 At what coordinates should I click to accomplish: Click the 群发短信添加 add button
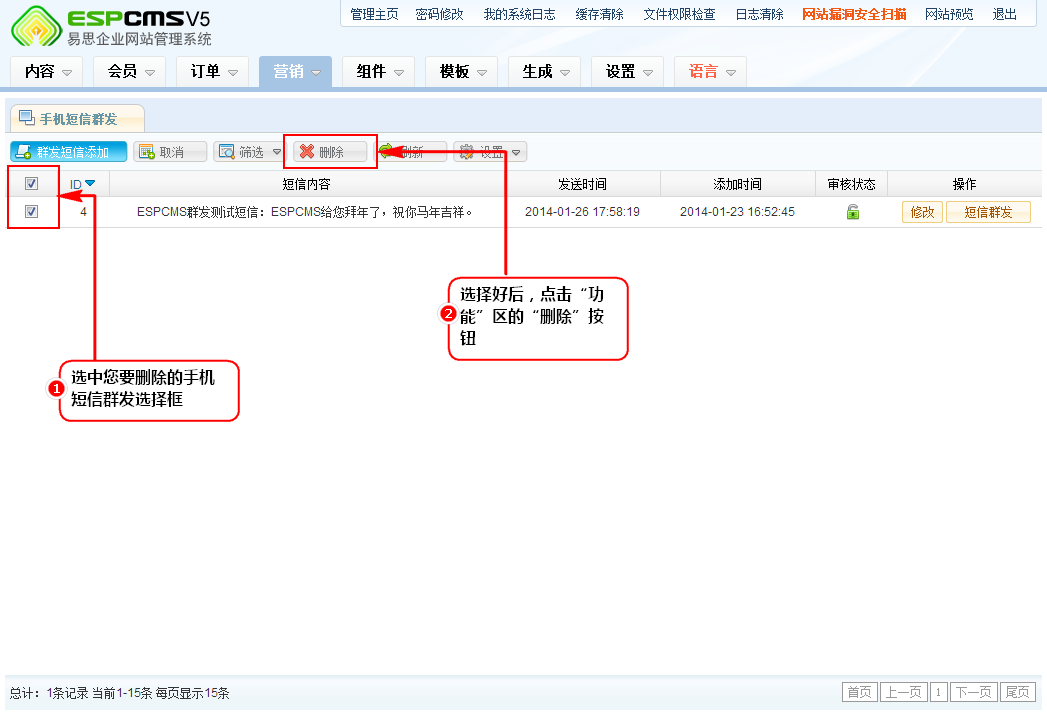69,152
